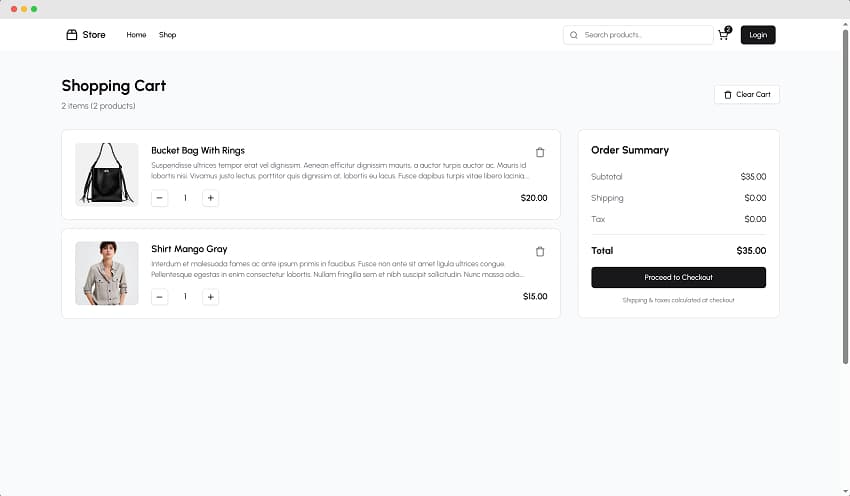
Task: Click the Store logo icon
Action: pos(72,35)
